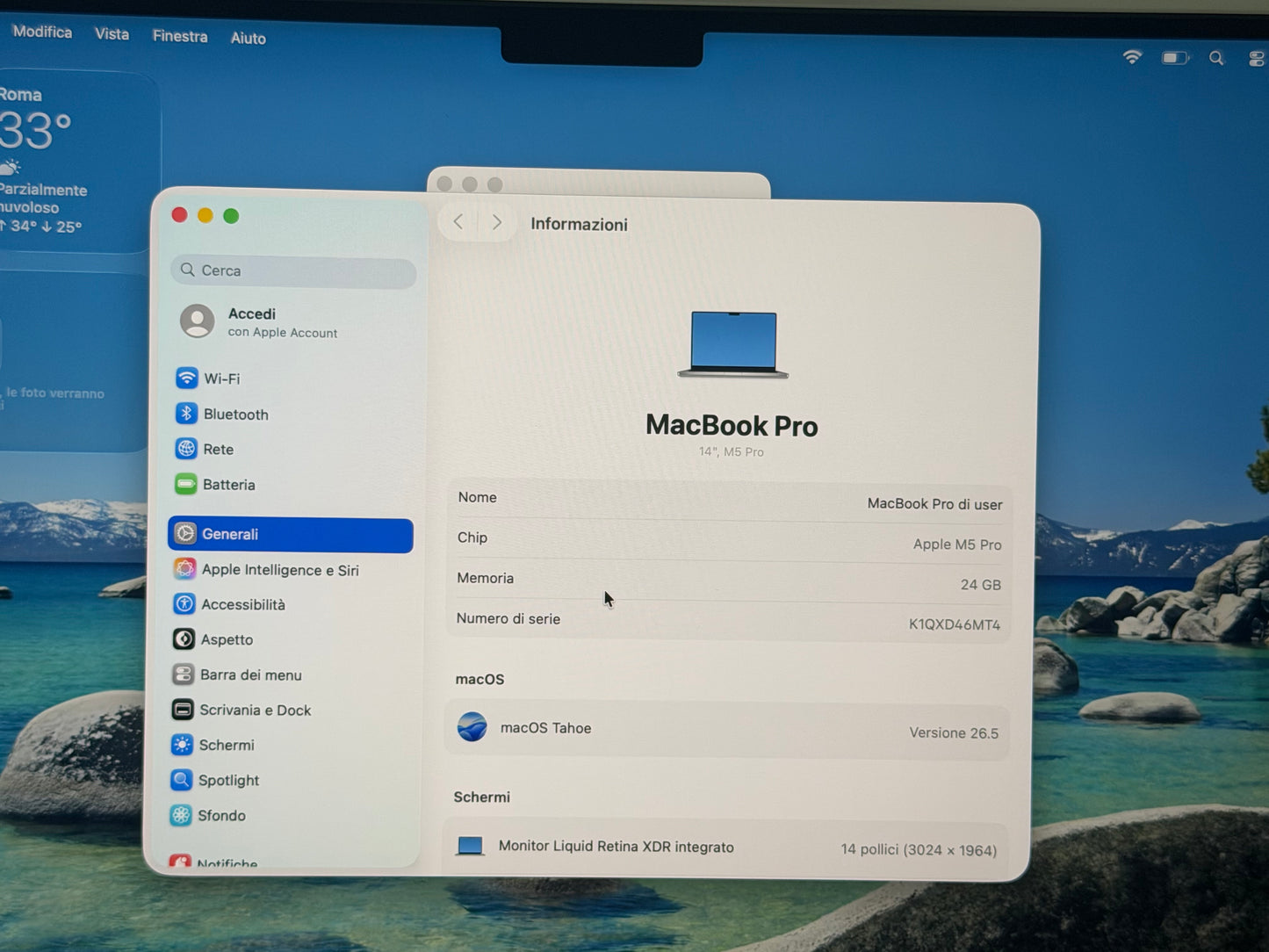This screenshot has height=952, width=1269.
Task: Click the 14", M5 Pro subtitle
Action: tap(732, 452)
